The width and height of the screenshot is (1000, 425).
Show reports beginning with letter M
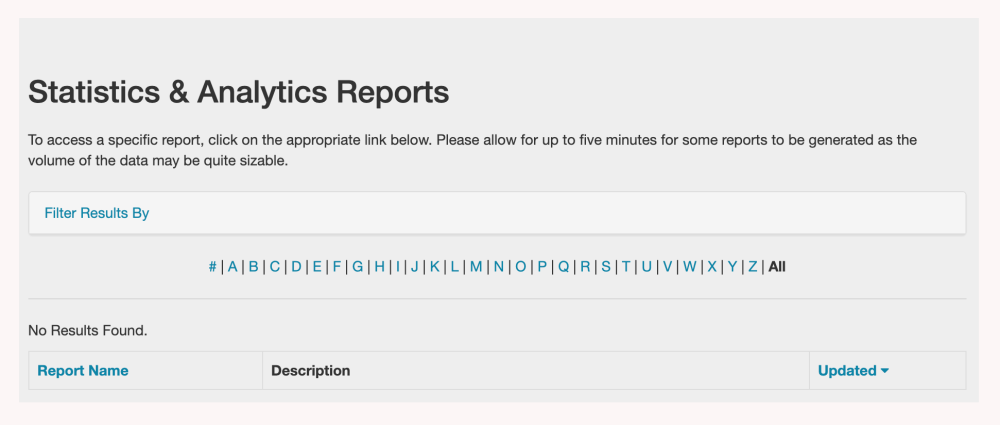coord(476,267)
